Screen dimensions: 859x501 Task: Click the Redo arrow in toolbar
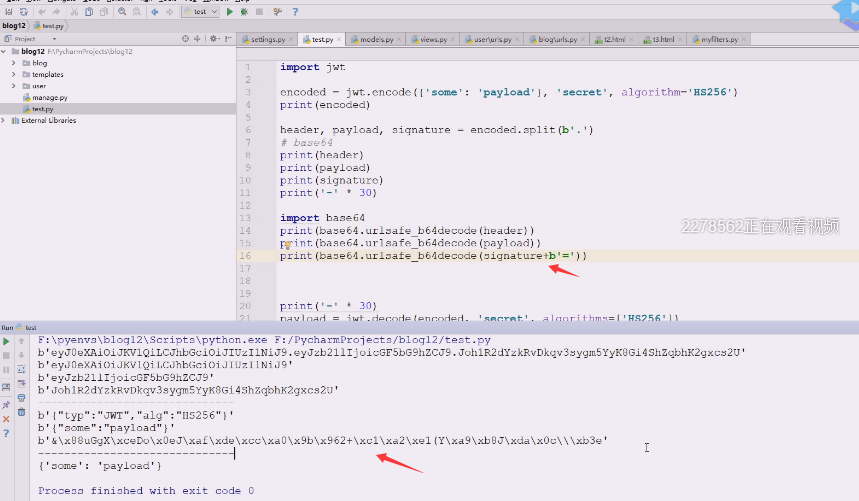[x=56, y=11]
